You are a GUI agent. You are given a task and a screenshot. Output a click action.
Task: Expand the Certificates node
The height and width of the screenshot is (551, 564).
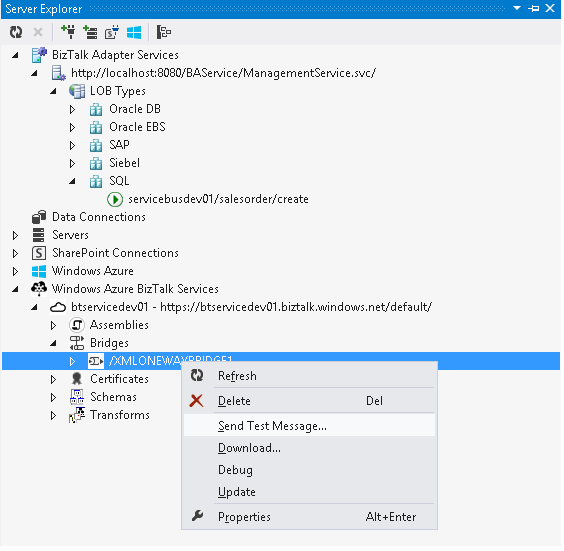tap(53, 379)
